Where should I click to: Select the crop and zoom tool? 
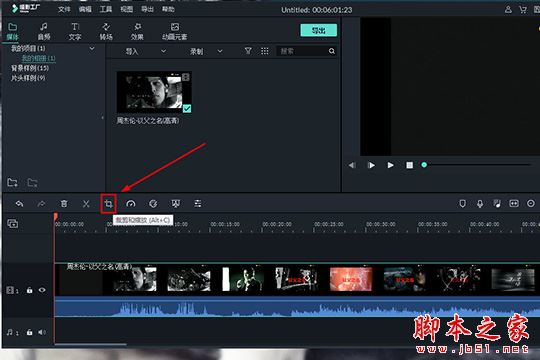pos(108,204)
